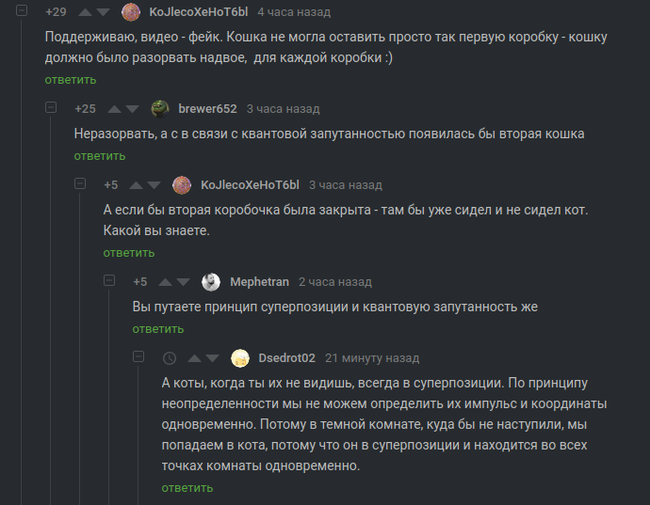Screen dimensions: 650x505
Task: Upvote Mephetran's comment
Action: pos(165,282)
